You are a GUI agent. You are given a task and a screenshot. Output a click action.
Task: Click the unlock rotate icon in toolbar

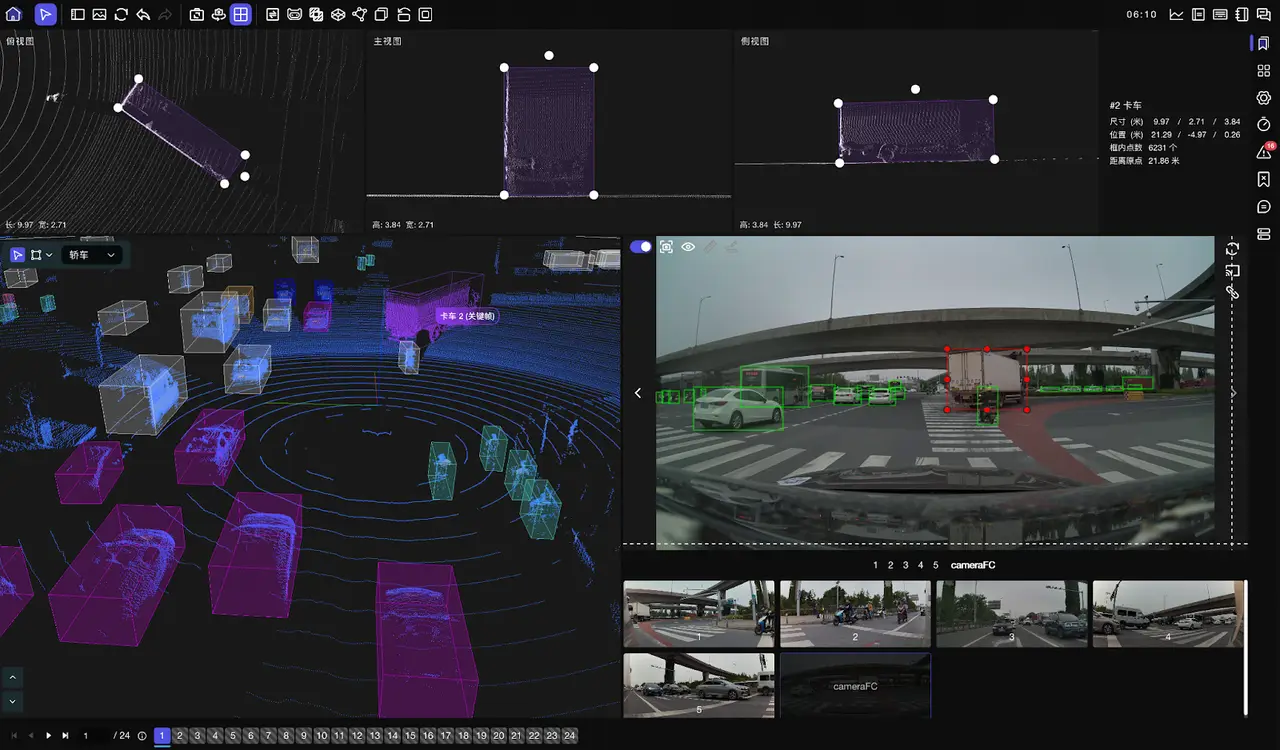coord(403,15)
